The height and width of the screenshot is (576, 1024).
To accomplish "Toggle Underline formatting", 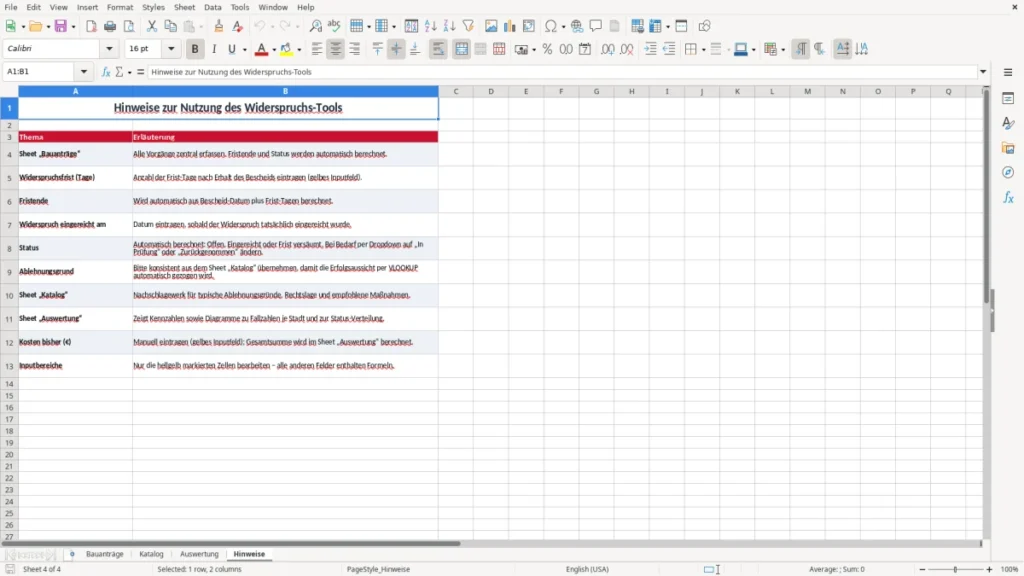I will (232, 49).
